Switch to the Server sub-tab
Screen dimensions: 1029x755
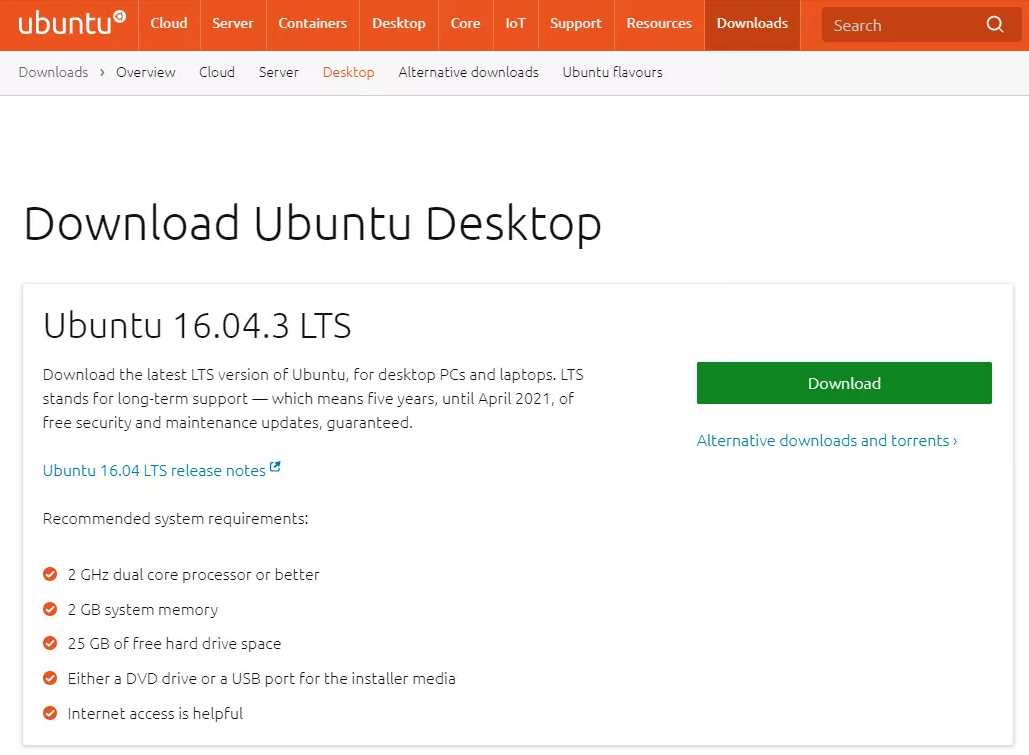coord(278,72)
